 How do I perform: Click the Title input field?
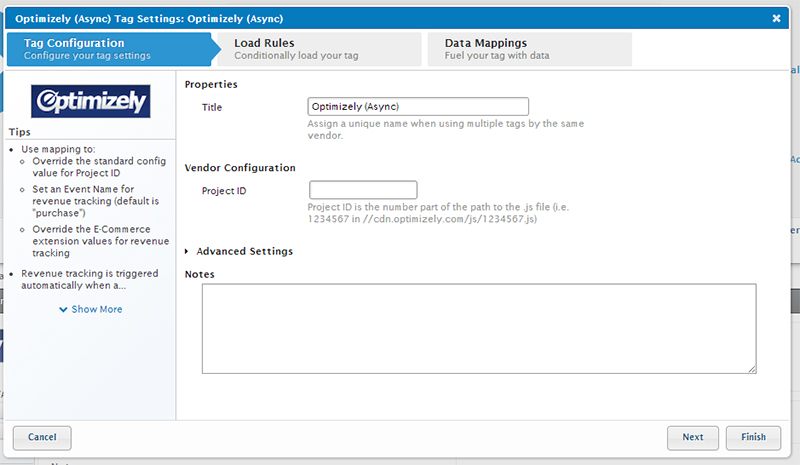418,106
